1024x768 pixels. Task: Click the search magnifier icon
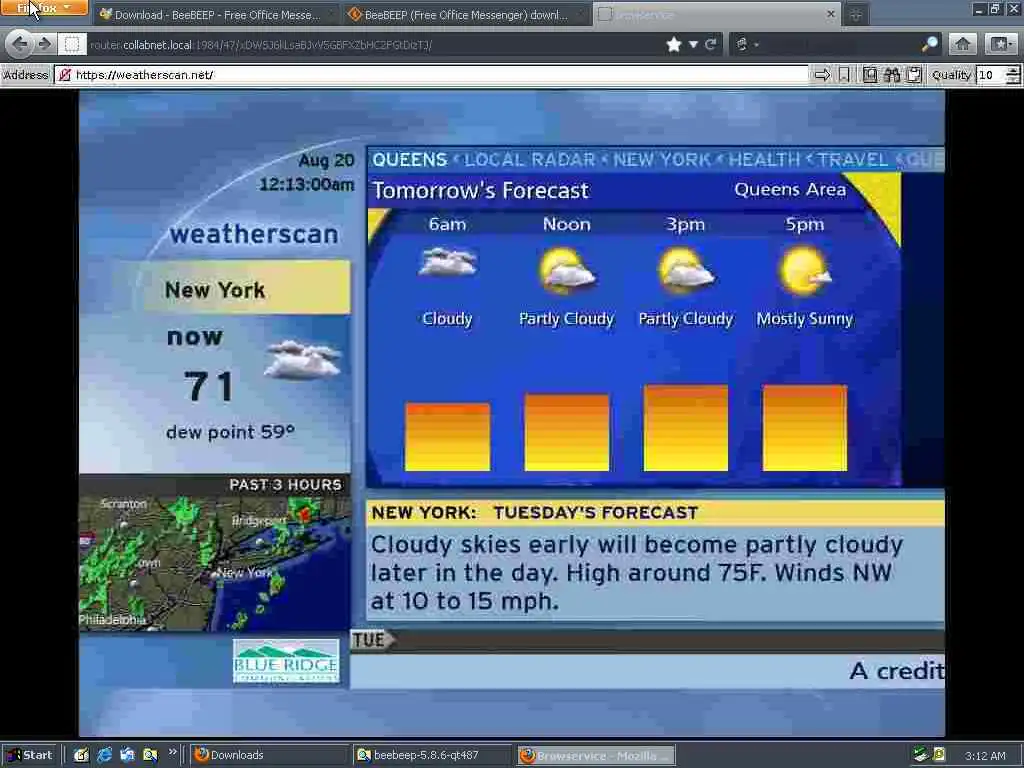(x=929, y=44)
